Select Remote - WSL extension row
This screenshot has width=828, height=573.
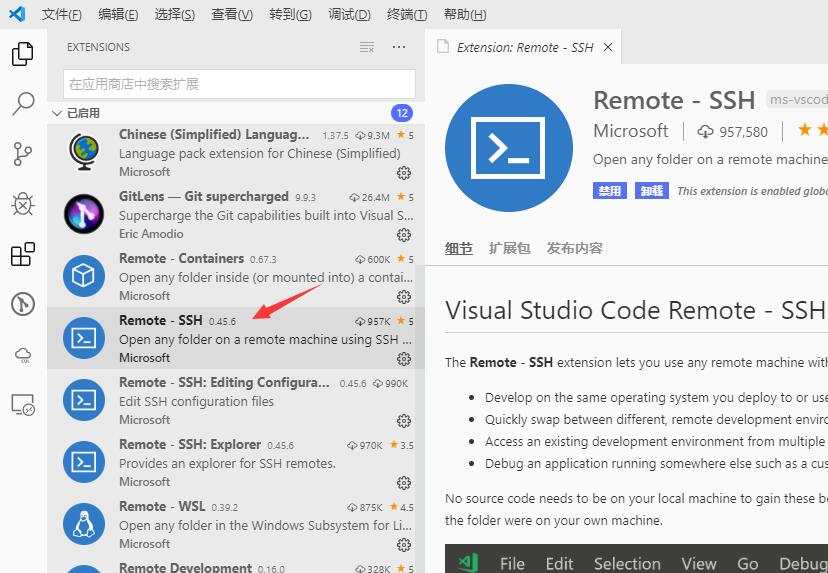pyautogui.click(x=236, y=524)
